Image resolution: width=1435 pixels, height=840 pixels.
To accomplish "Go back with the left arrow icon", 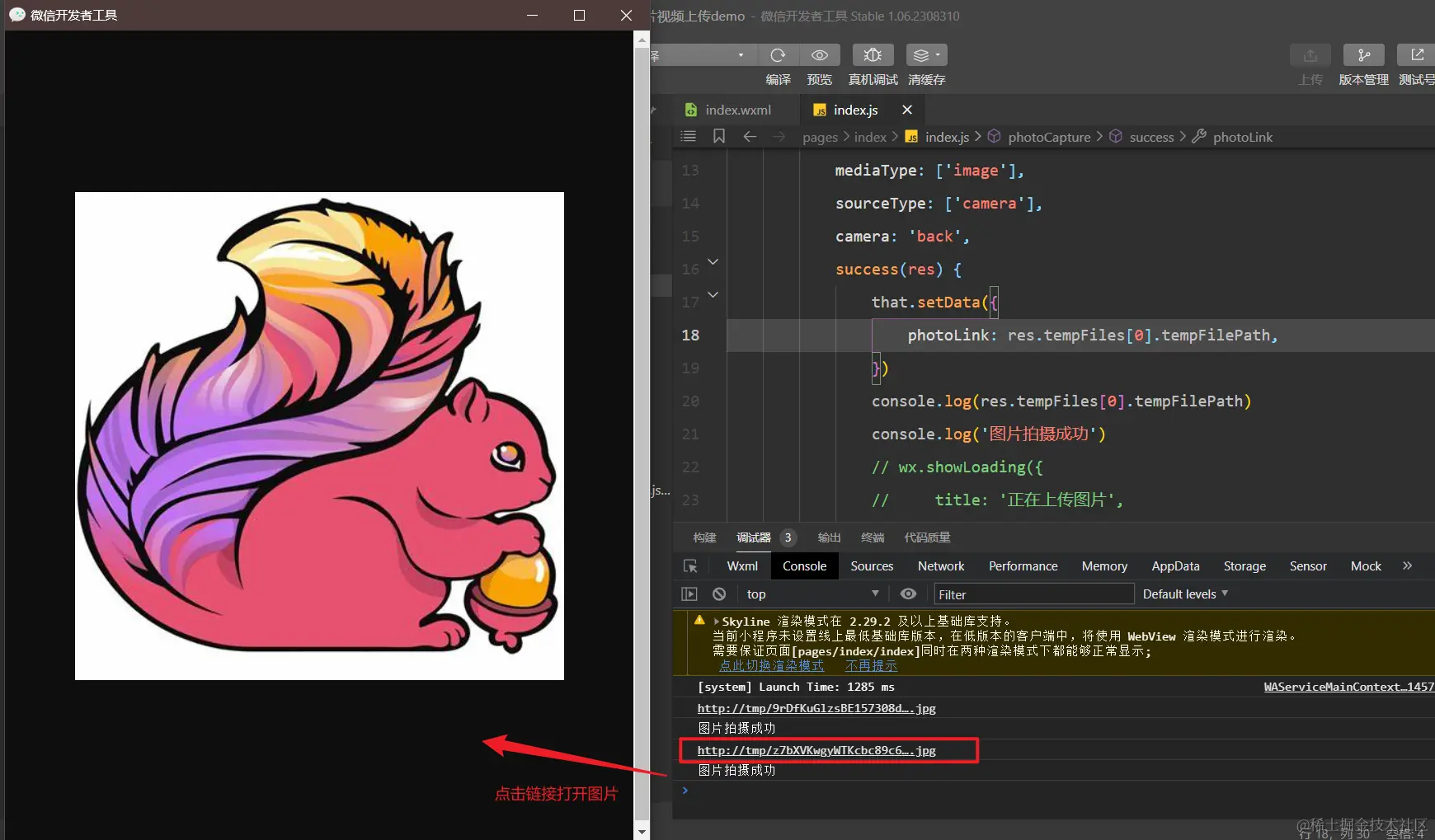I will [x=750, y=136].
